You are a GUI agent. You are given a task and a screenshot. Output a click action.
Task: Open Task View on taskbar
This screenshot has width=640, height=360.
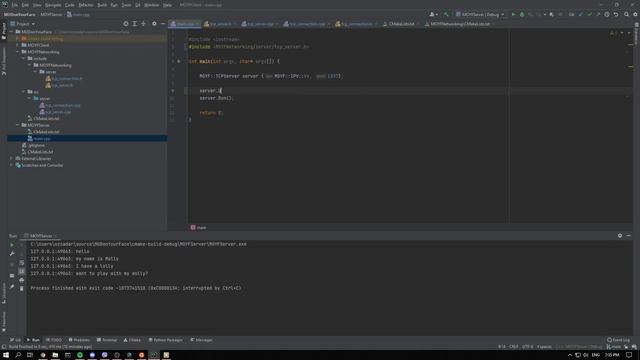30,355
